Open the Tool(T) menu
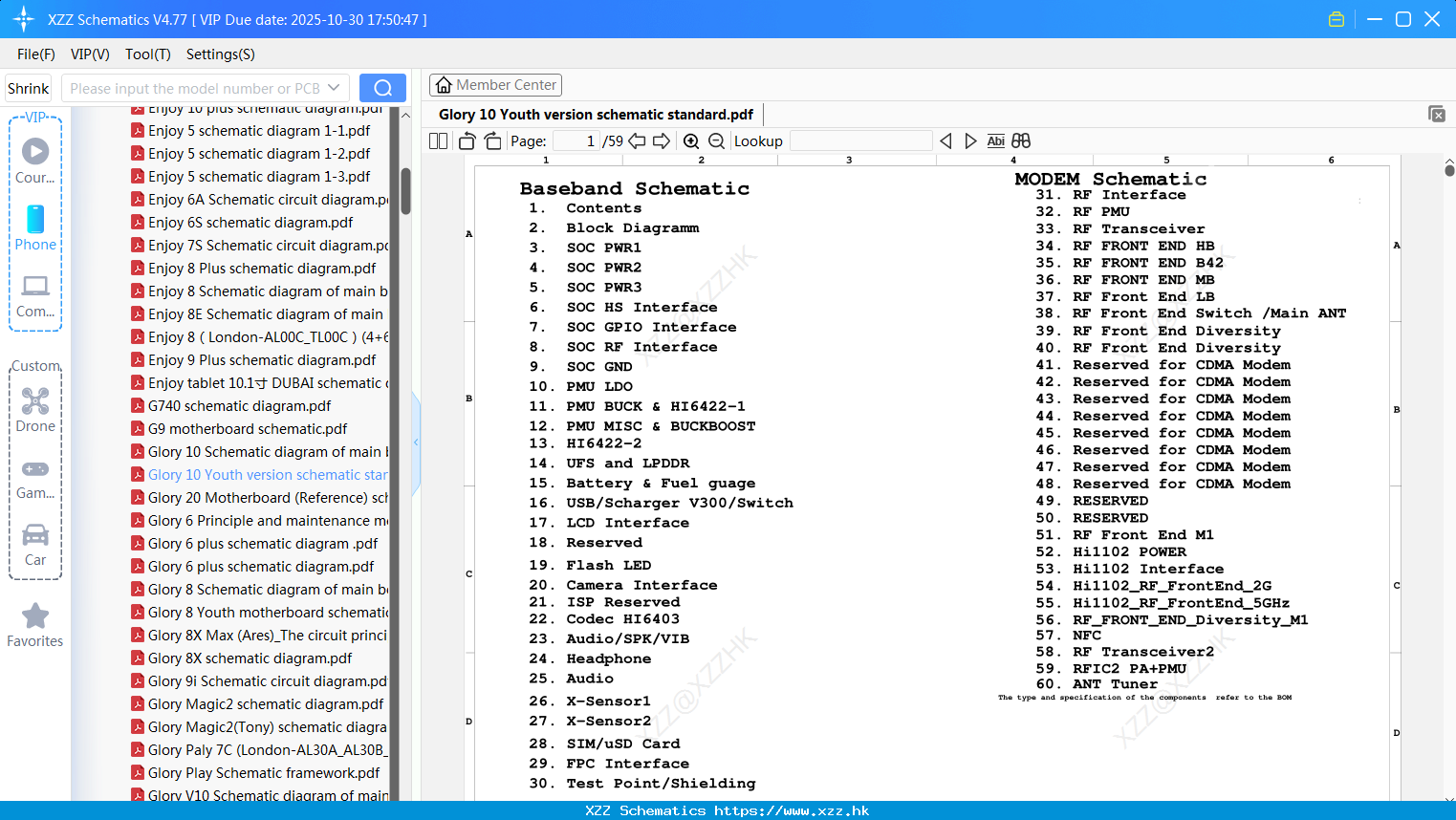The width and height of the screenshot is (1456, 820). pyautogui.click(x=148, y=54)
